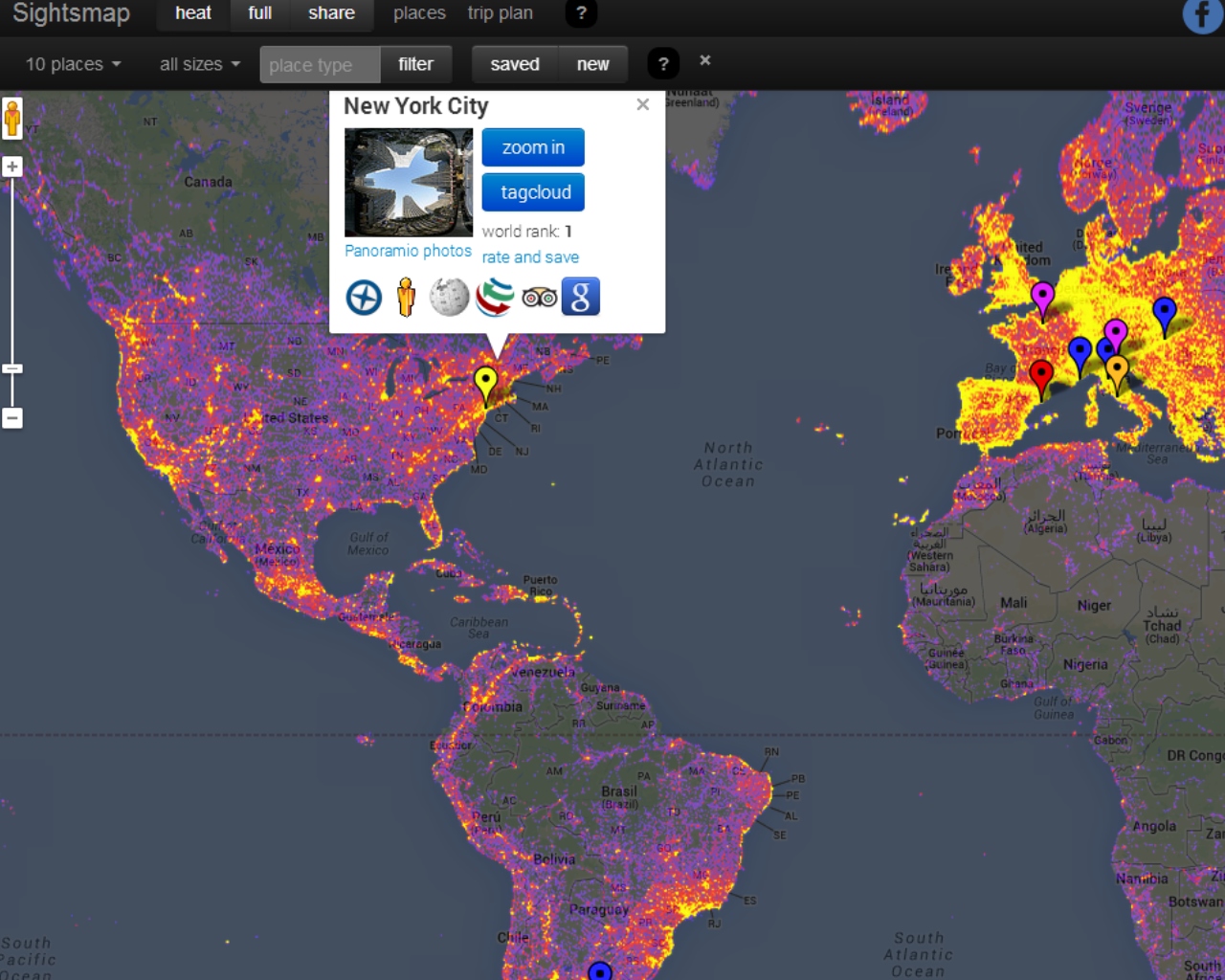Show saved places
1225x980 pixels.
tap(515, 64)
